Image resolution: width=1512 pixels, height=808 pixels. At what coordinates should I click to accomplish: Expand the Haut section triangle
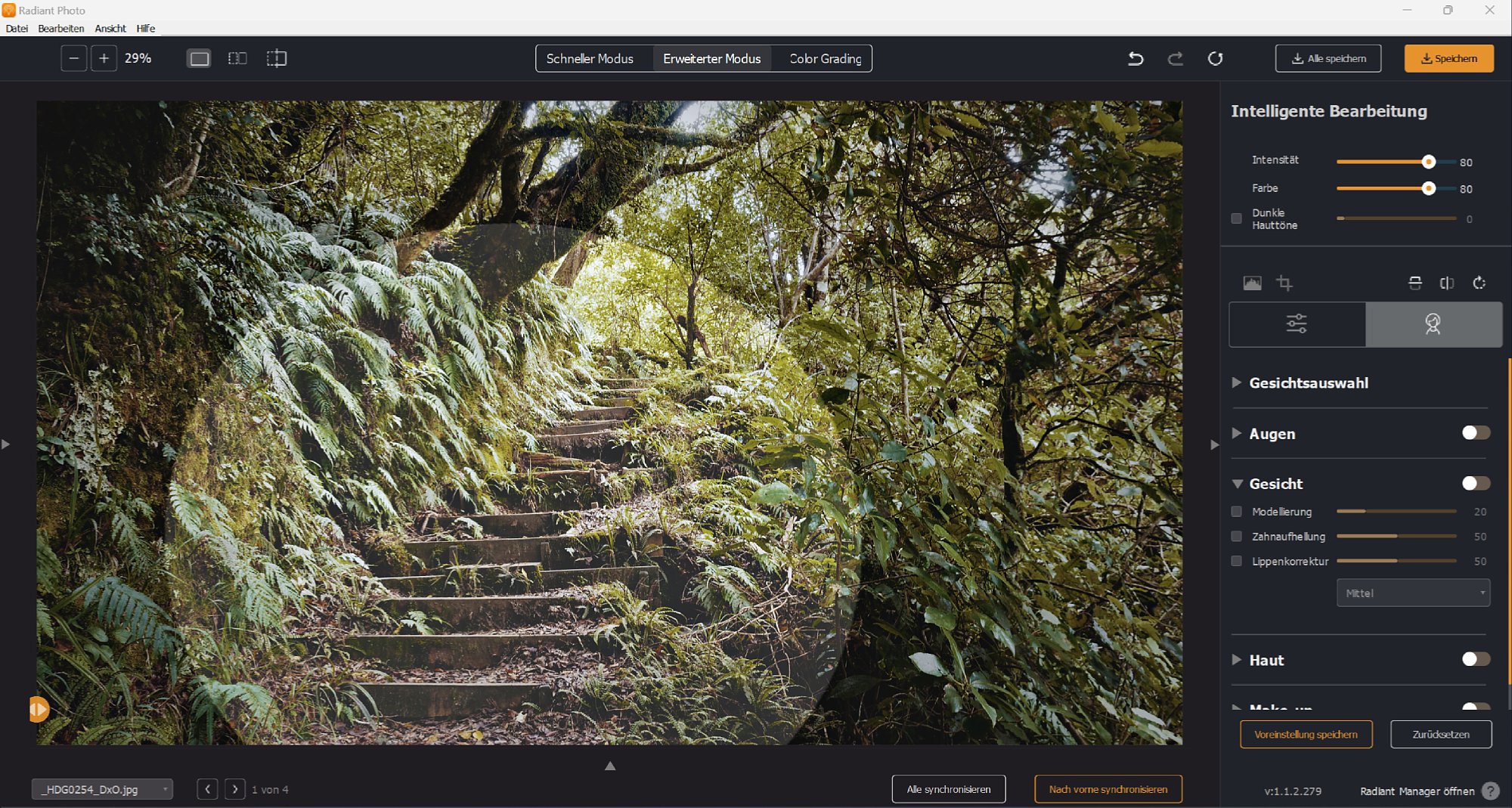coord(1237,660)
